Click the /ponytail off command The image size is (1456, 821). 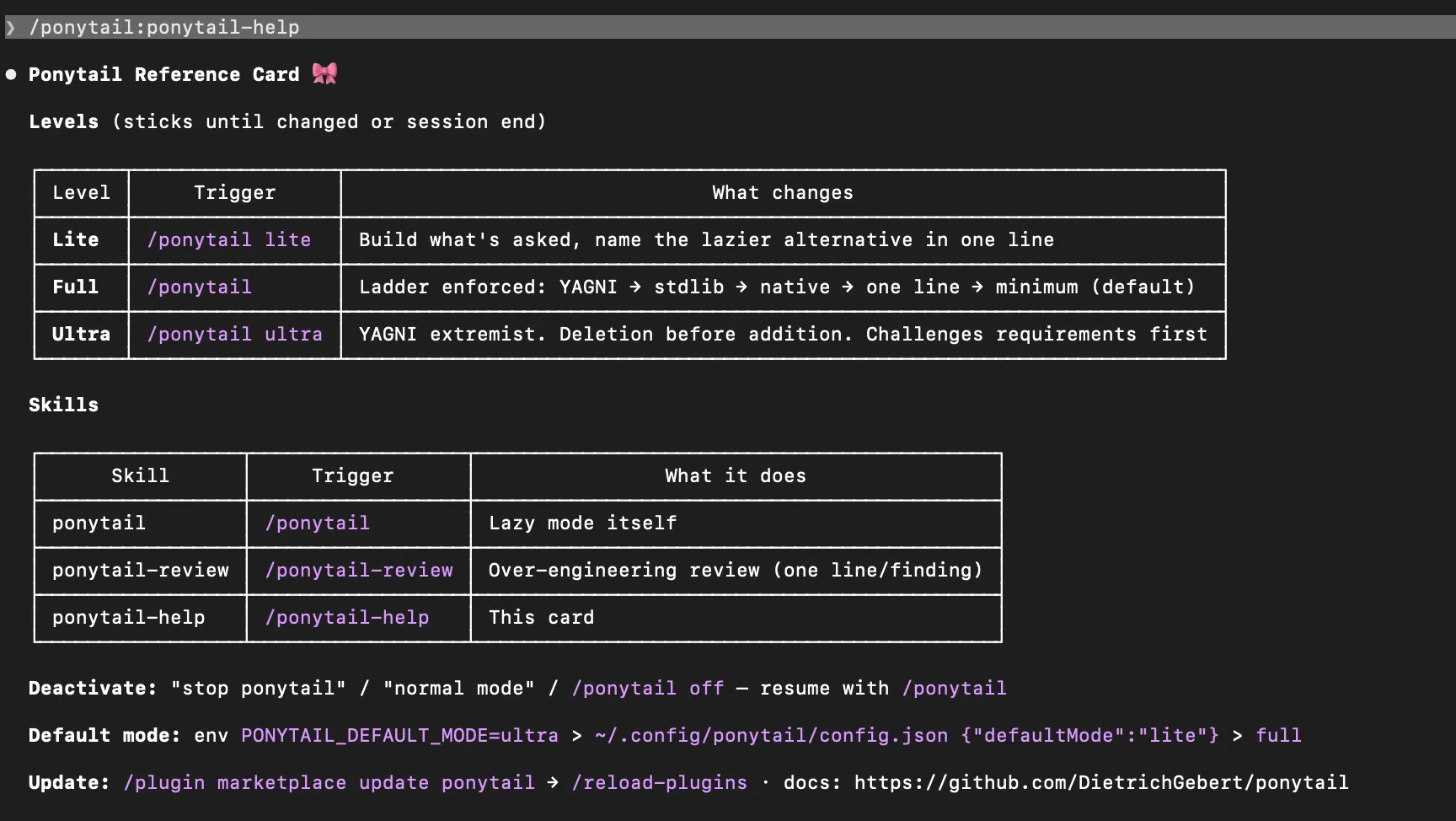click(x=648, y=688)
